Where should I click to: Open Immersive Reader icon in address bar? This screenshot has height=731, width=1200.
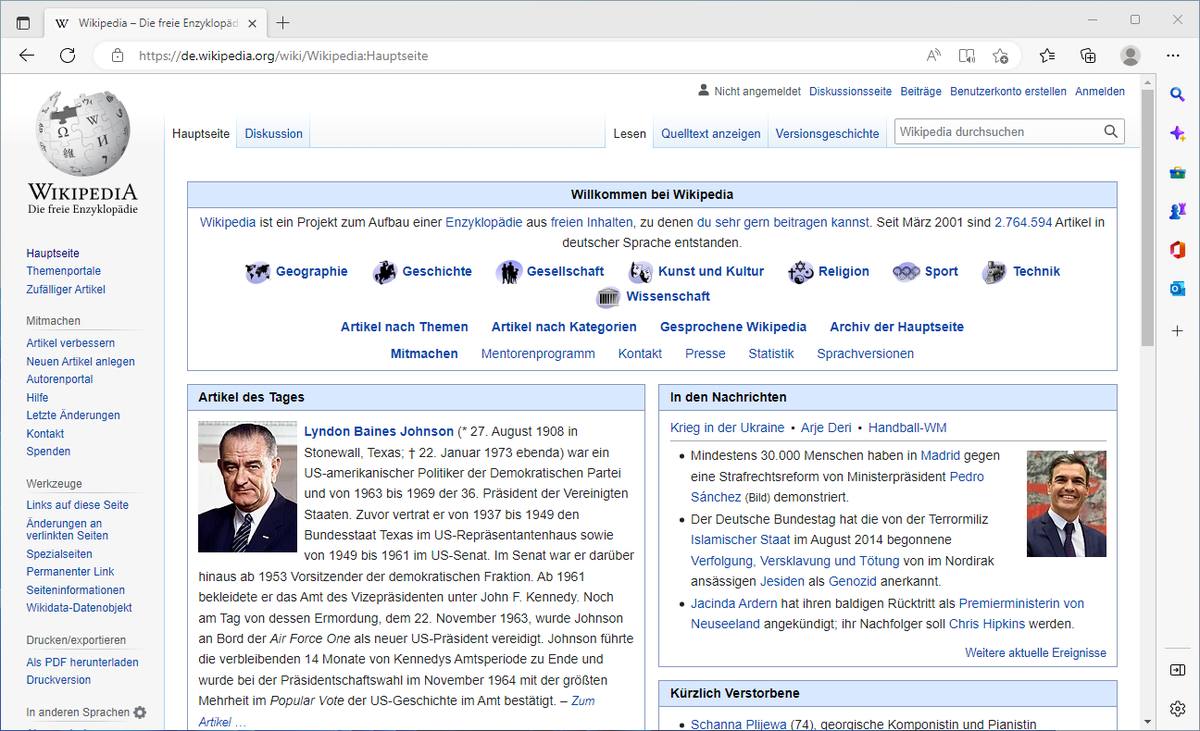click(966, 56)
